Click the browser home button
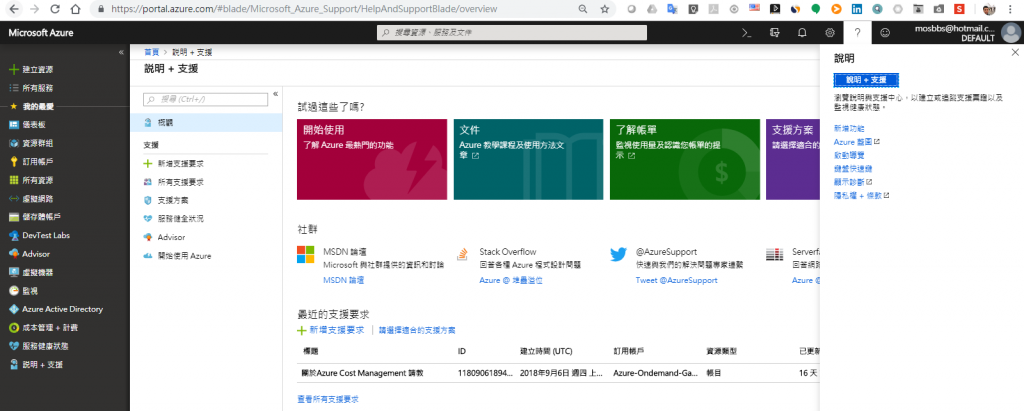 tap(76, 9)
